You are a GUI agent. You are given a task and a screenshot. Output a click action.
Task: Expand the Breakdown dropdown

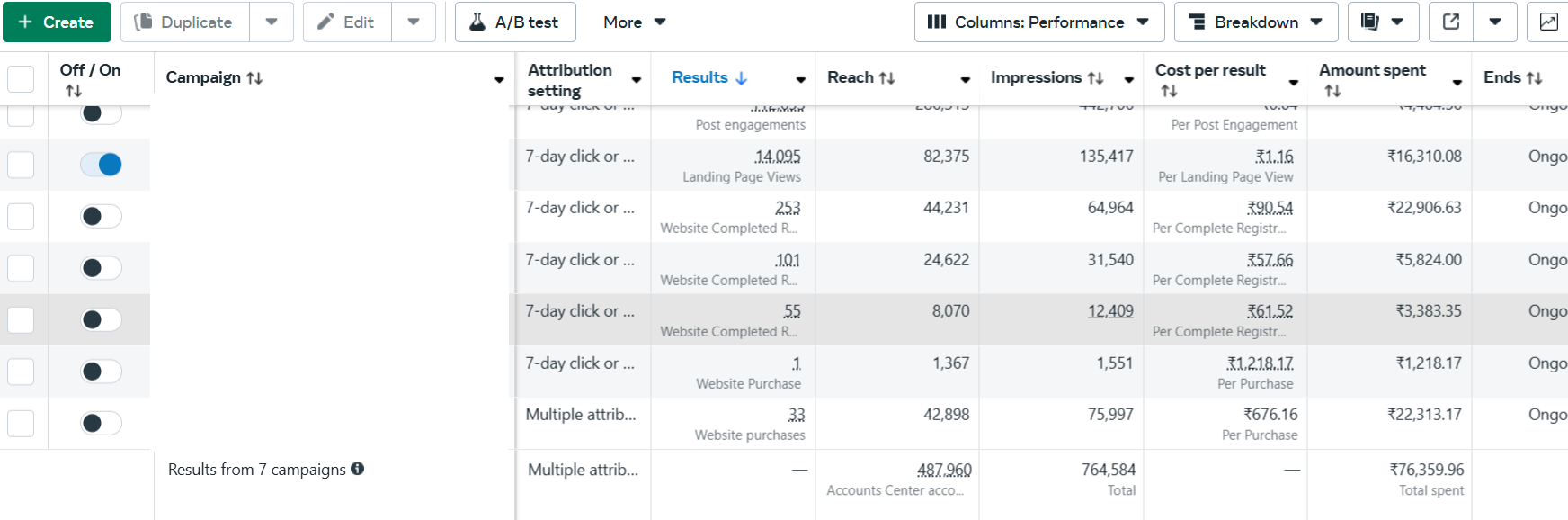pyautogui.click(x=1255, y=22)
